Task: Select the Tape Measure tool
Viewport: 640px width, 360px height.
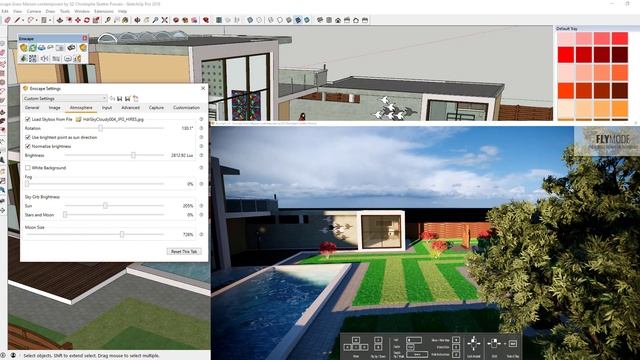Action: [108, 20]
